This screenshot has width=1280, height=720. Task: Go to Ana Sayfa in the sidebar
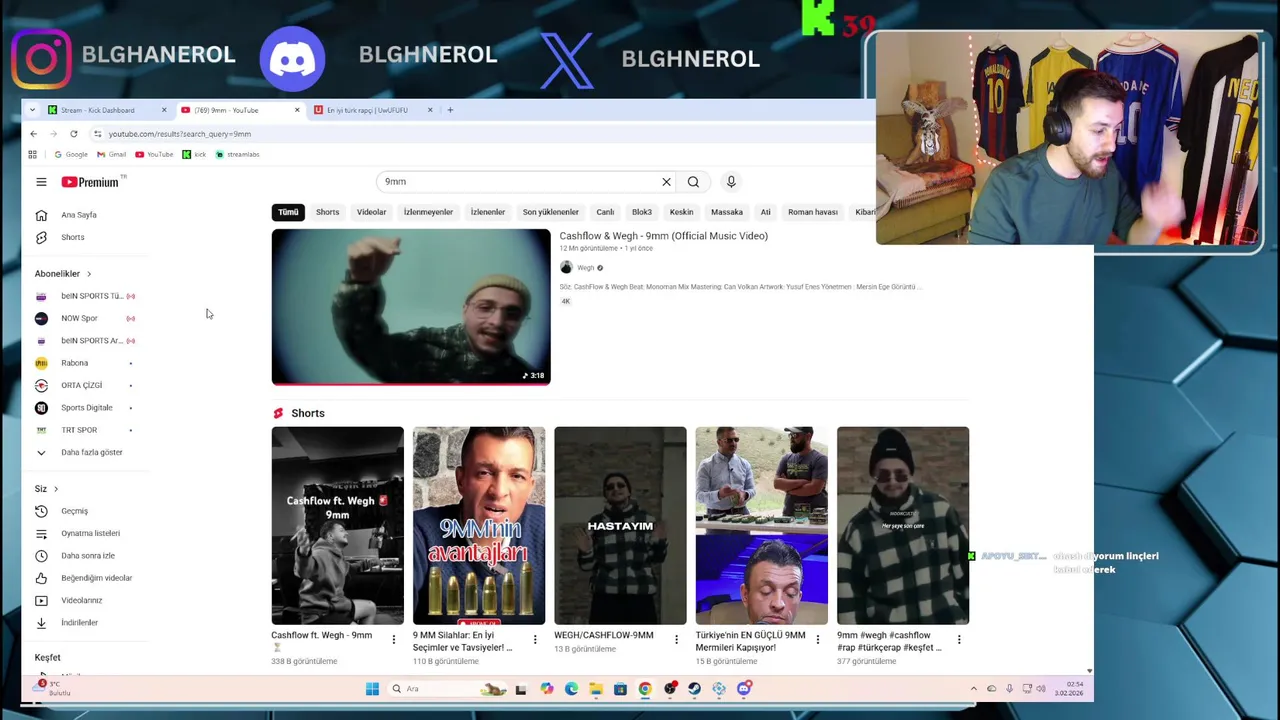80,215
